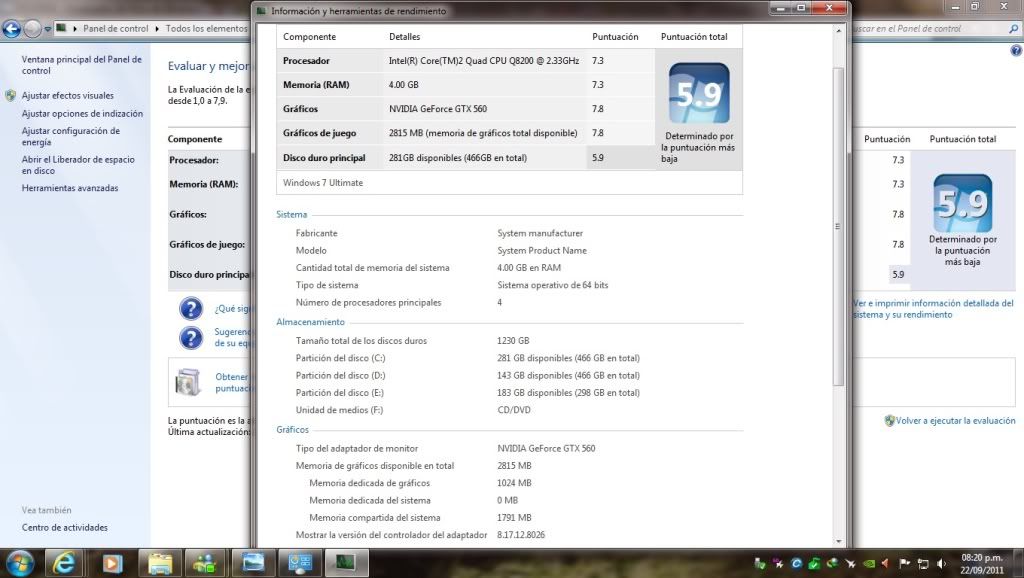Click the Gráficos section heading below Almacenamiento
The image size is (1024, 578).
point(292,430)
